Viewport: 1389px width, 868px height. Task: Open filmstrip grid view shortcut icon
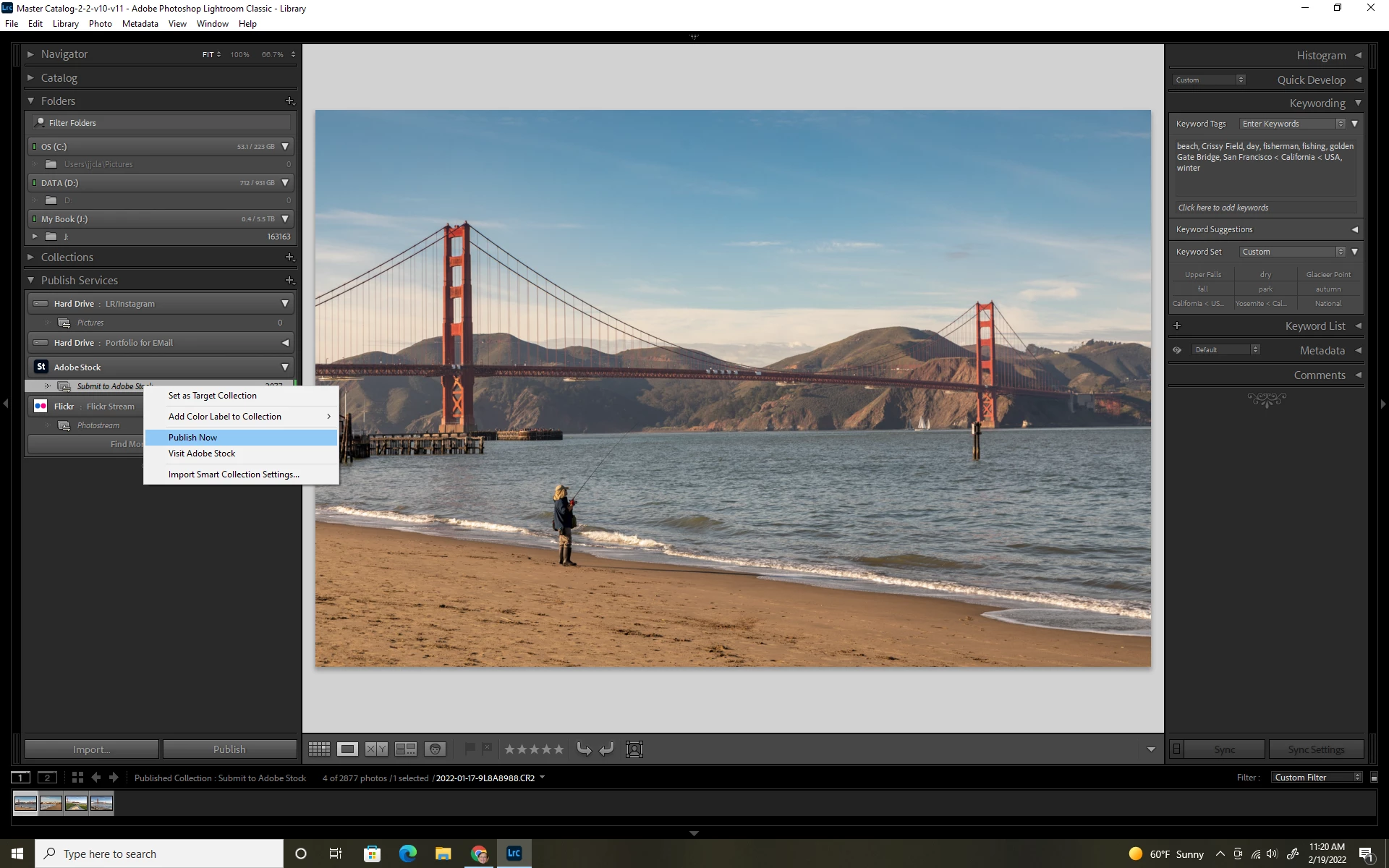coord(77,778)
